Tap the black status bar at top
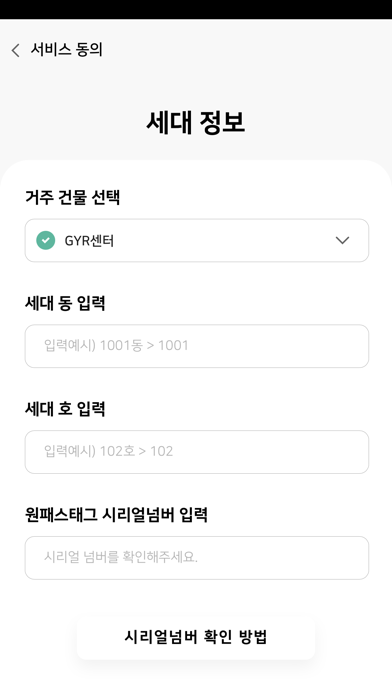 click(x=196, y=9)
